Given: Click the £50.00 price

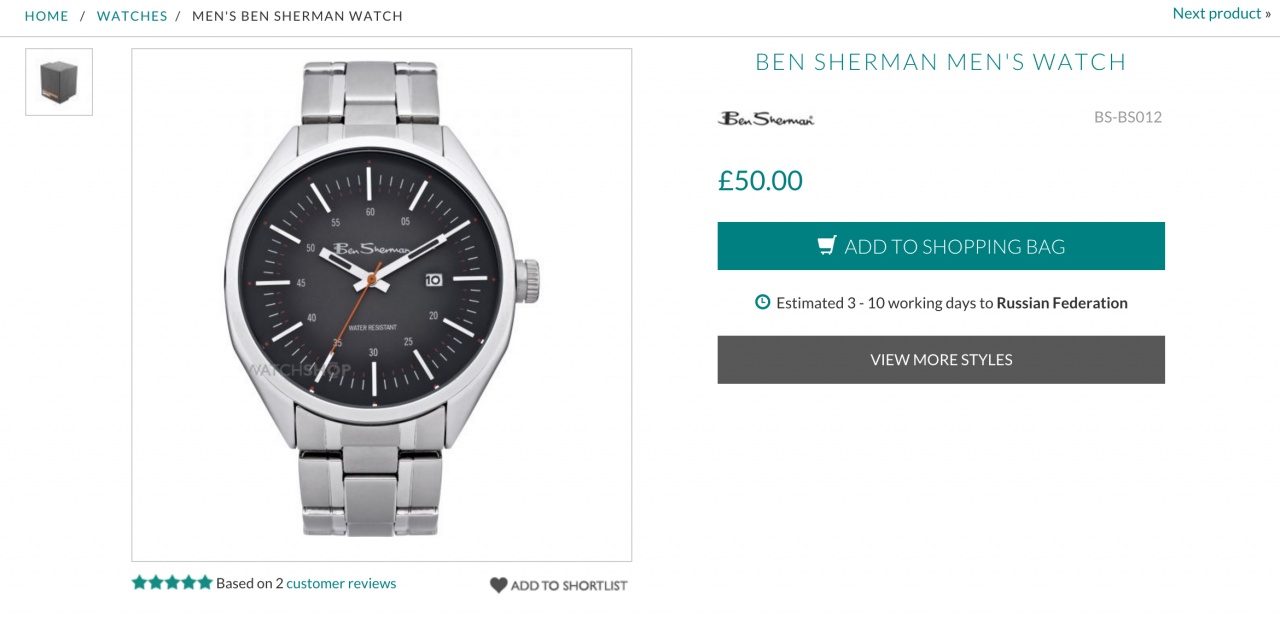Looking at the screenshot, I should point(760,181).
